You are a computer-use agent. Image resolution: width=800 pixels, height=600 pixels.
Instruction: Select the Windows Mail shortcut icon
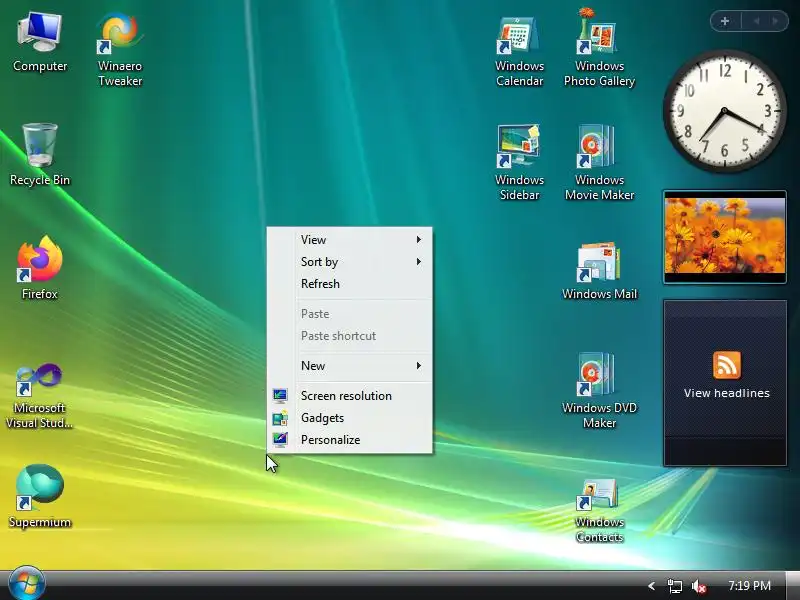pos(599,271)
